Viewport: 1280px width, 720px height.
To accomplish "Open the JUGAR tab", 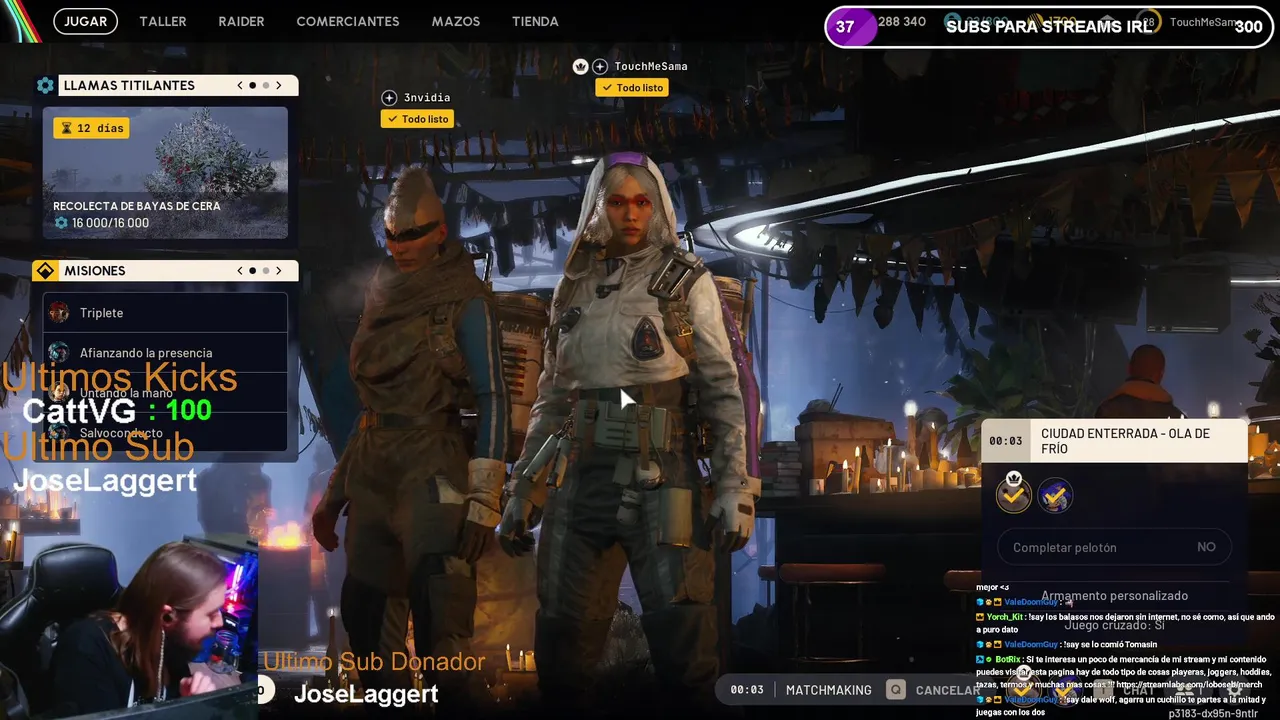I will 85,21.
